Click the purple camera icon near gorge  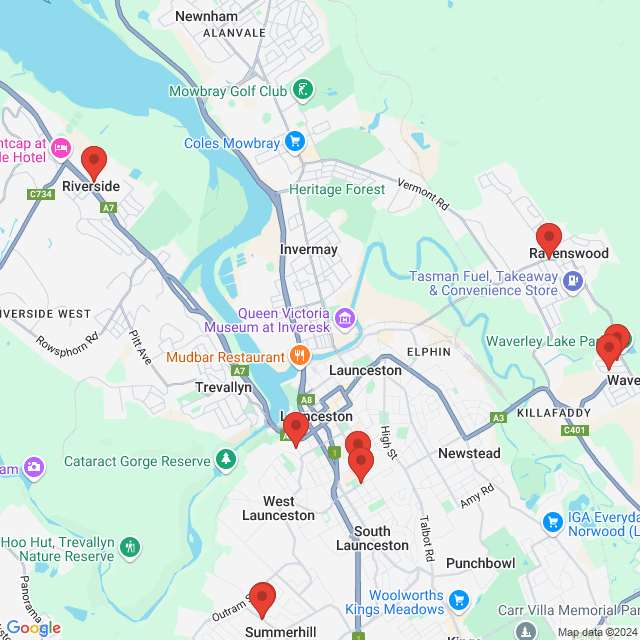(34, 467)
